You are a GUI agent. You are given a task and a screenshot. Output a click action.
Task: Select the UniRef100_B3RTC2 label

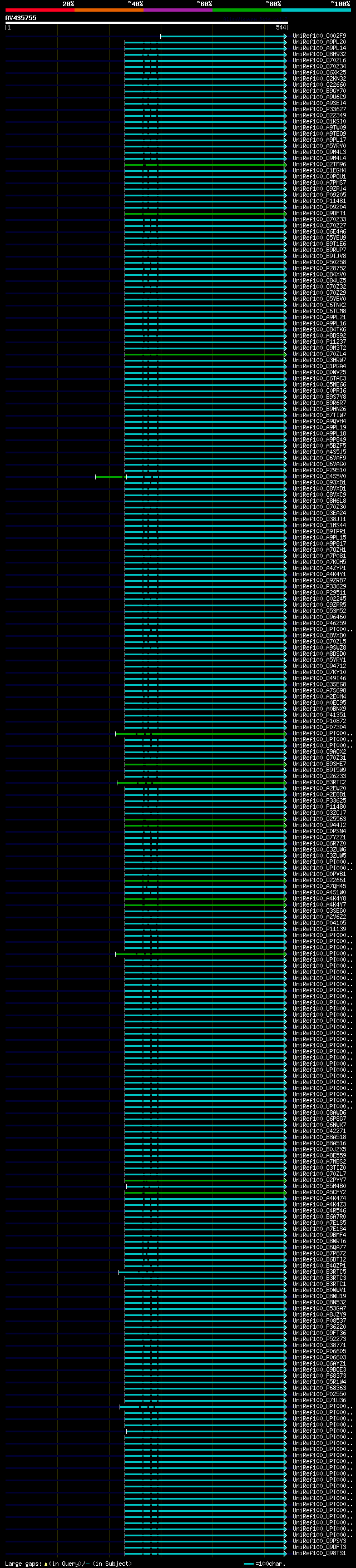[x=319, y=782]
